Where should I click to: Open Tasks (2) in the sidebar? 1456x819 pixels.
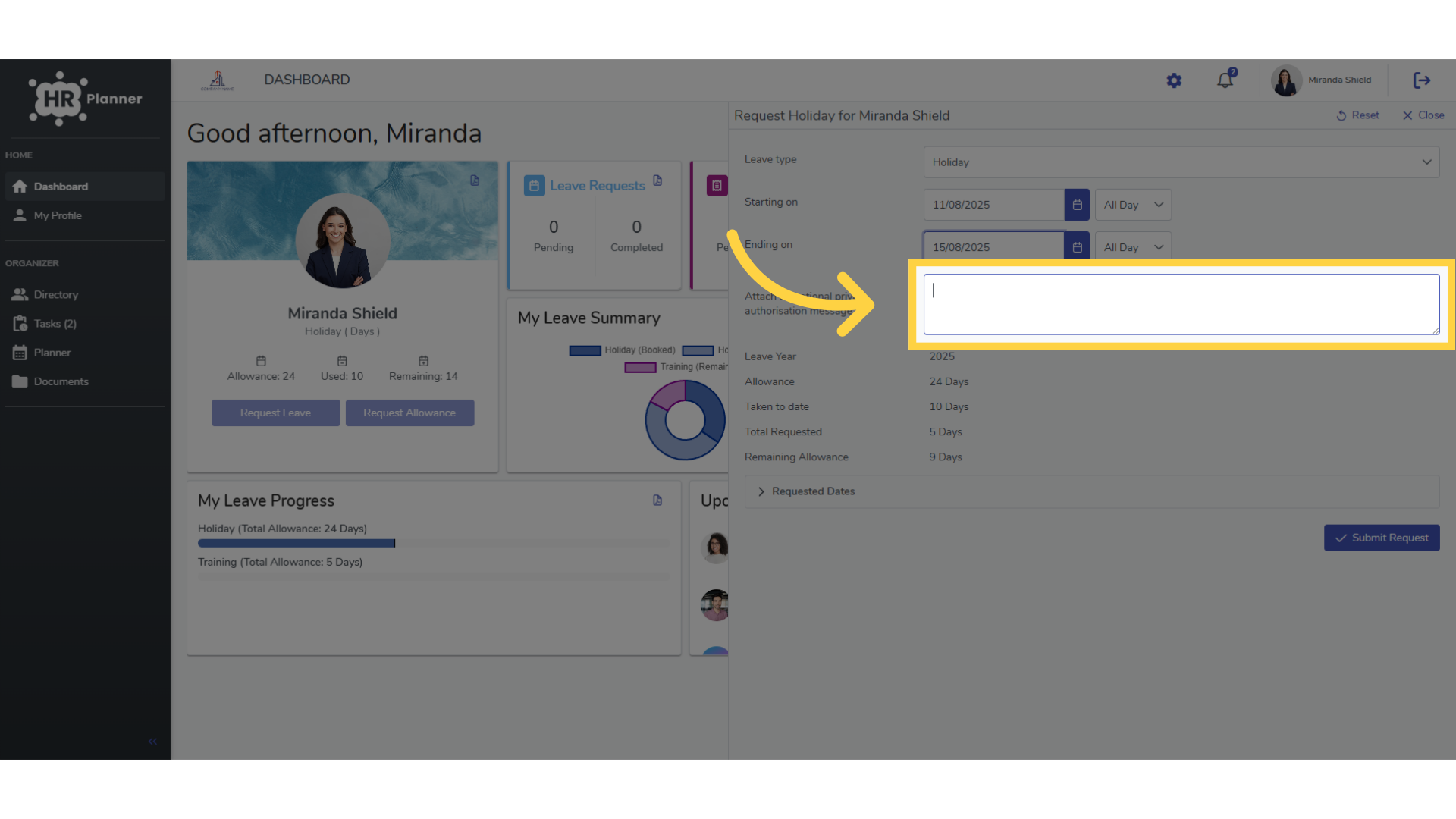point(85,324)
